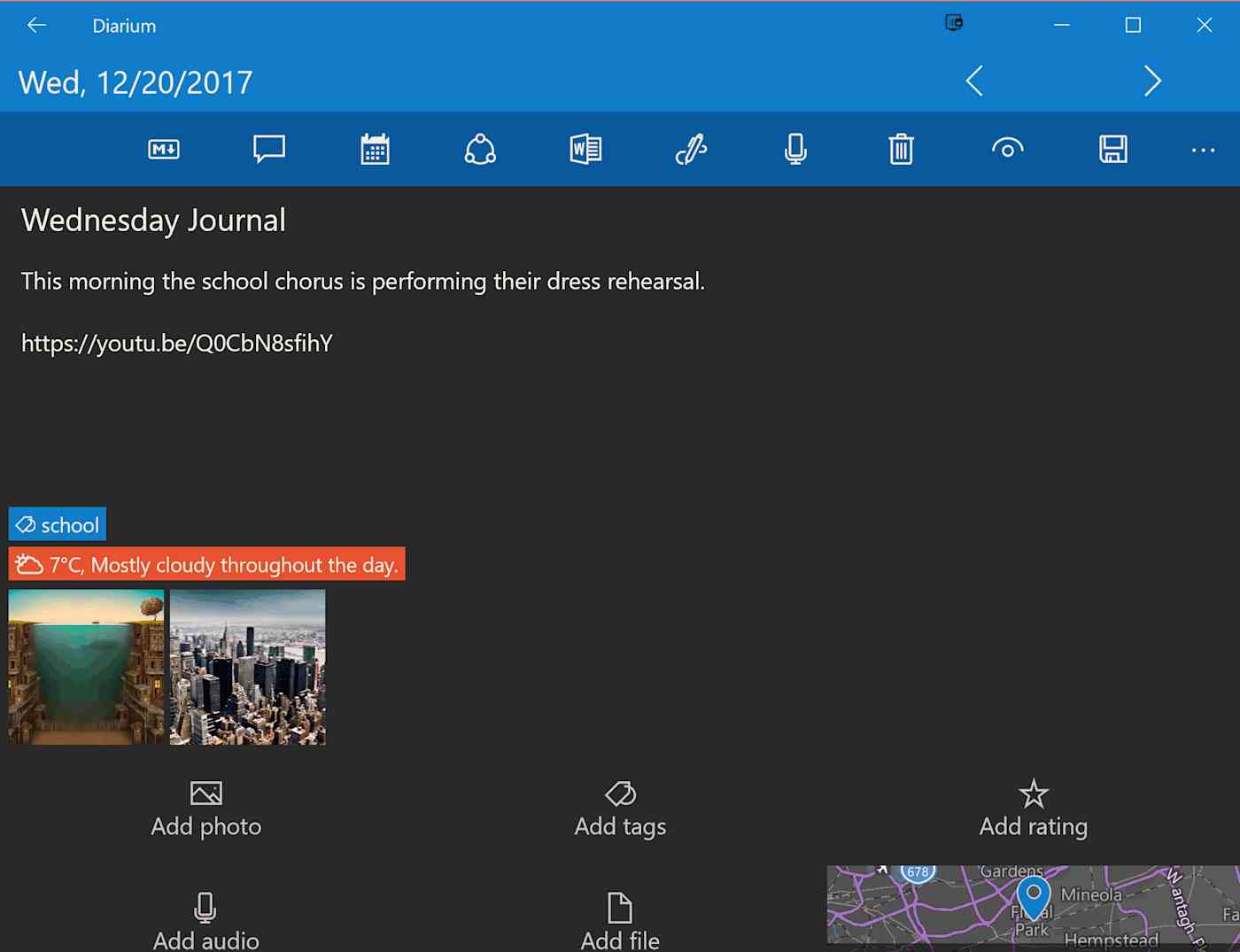Open the speech bubble comment icon

(x=269, y=149)
